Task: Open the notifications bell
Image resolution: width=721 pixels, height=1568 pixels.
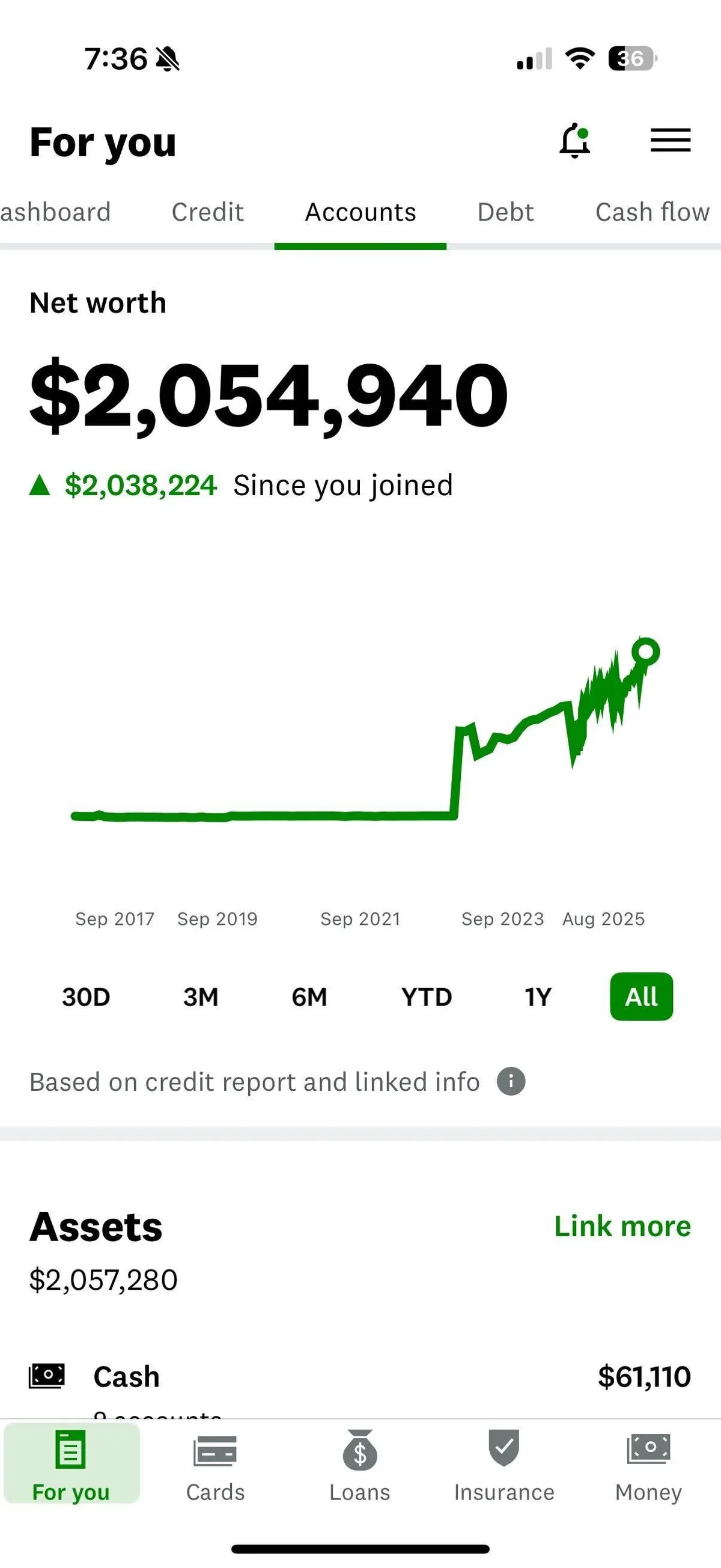Action: coord(575,141)
